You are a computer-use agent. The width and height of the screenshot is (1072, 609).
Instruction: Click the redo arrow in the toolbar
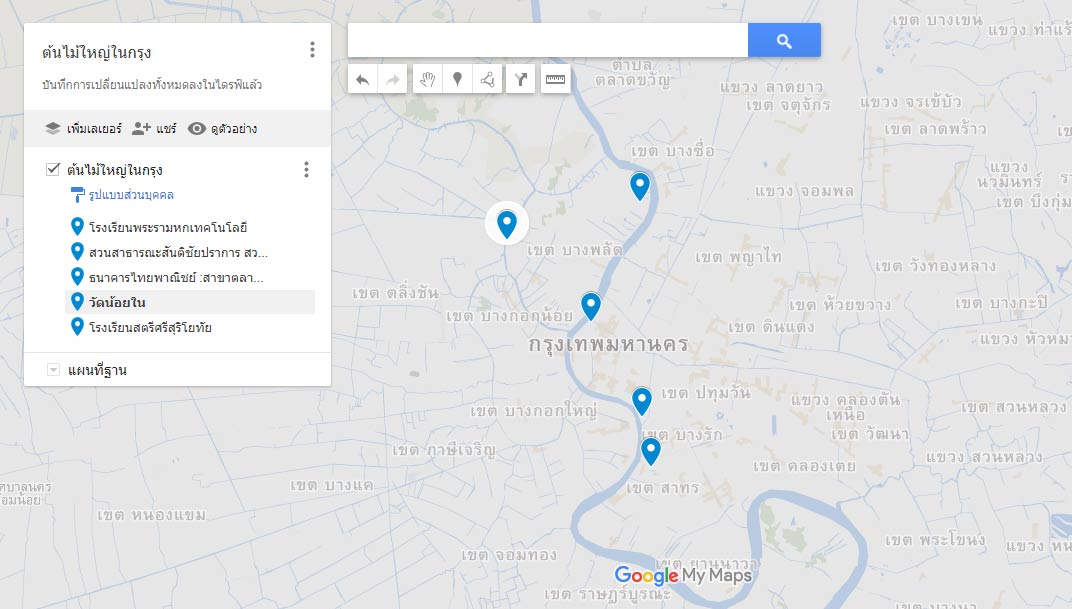click(x=392, y=80)
